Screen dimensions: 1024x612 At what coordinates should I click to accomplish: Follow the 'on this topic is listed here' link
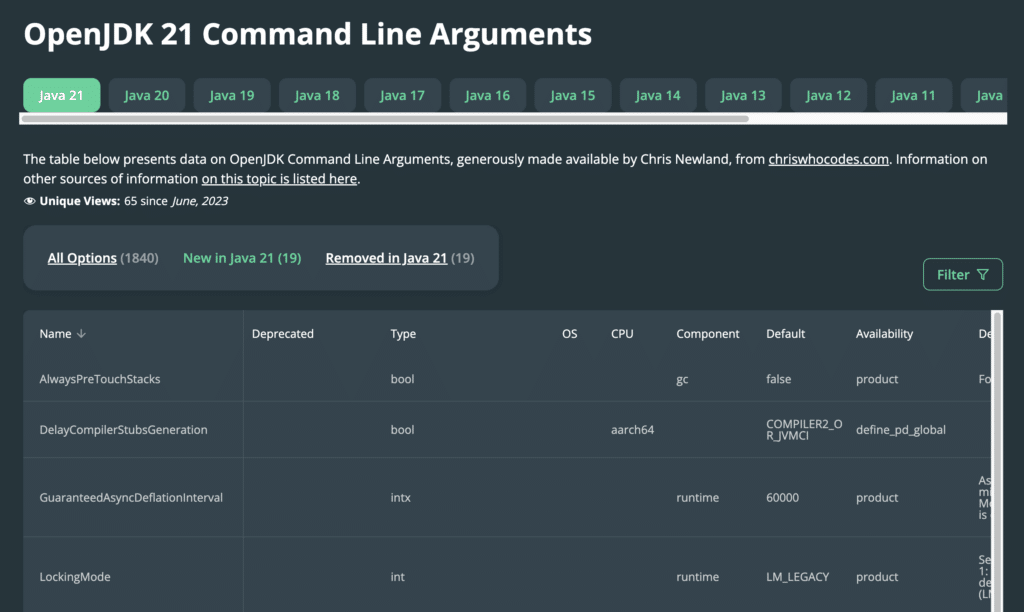(x=279, y=179)
